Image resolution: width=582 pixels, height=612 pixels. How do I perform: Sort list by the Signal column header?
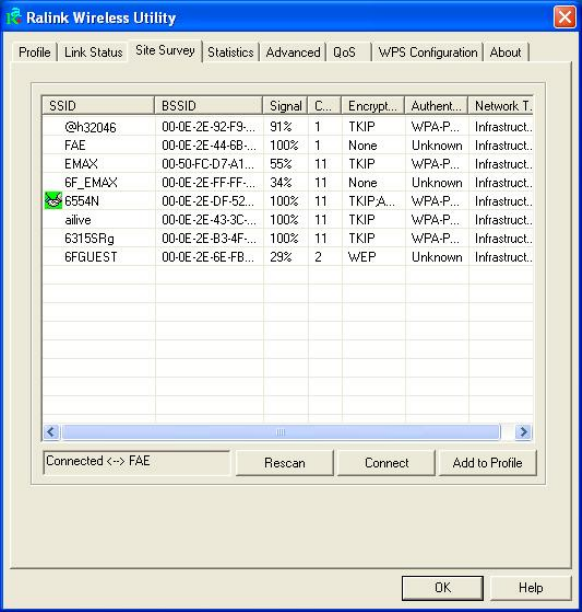pos(286,105)
